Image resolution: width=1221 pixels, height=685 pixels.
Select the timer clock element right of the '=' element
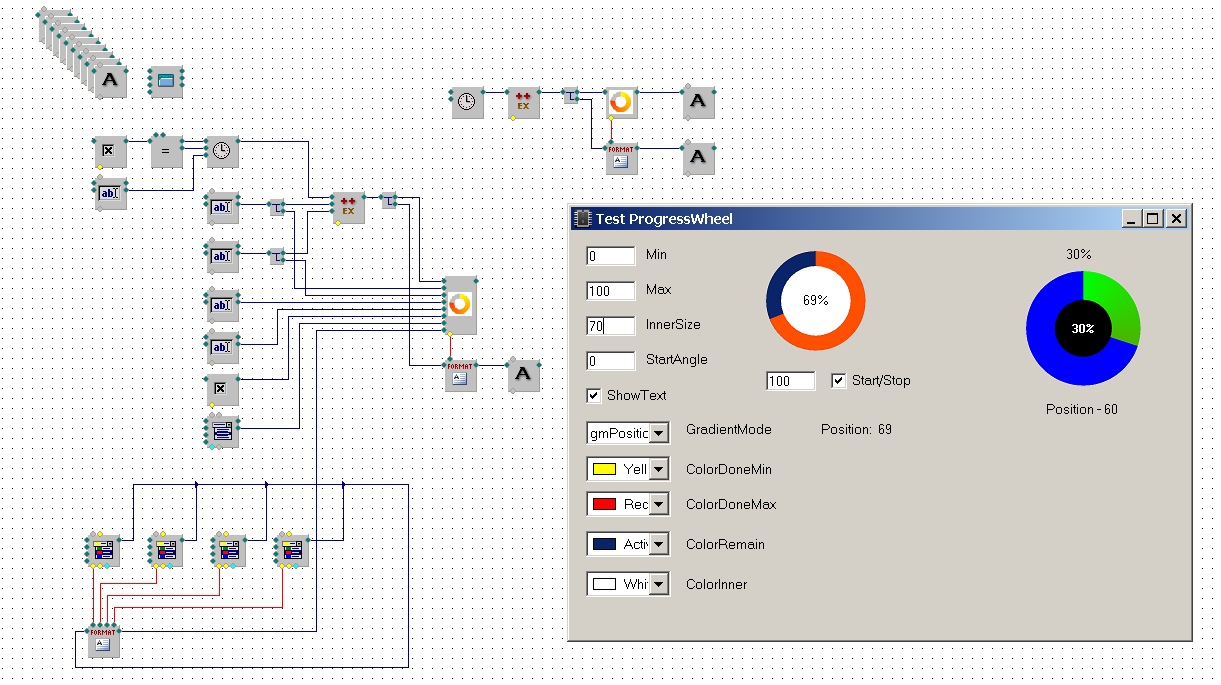[222, 151]
